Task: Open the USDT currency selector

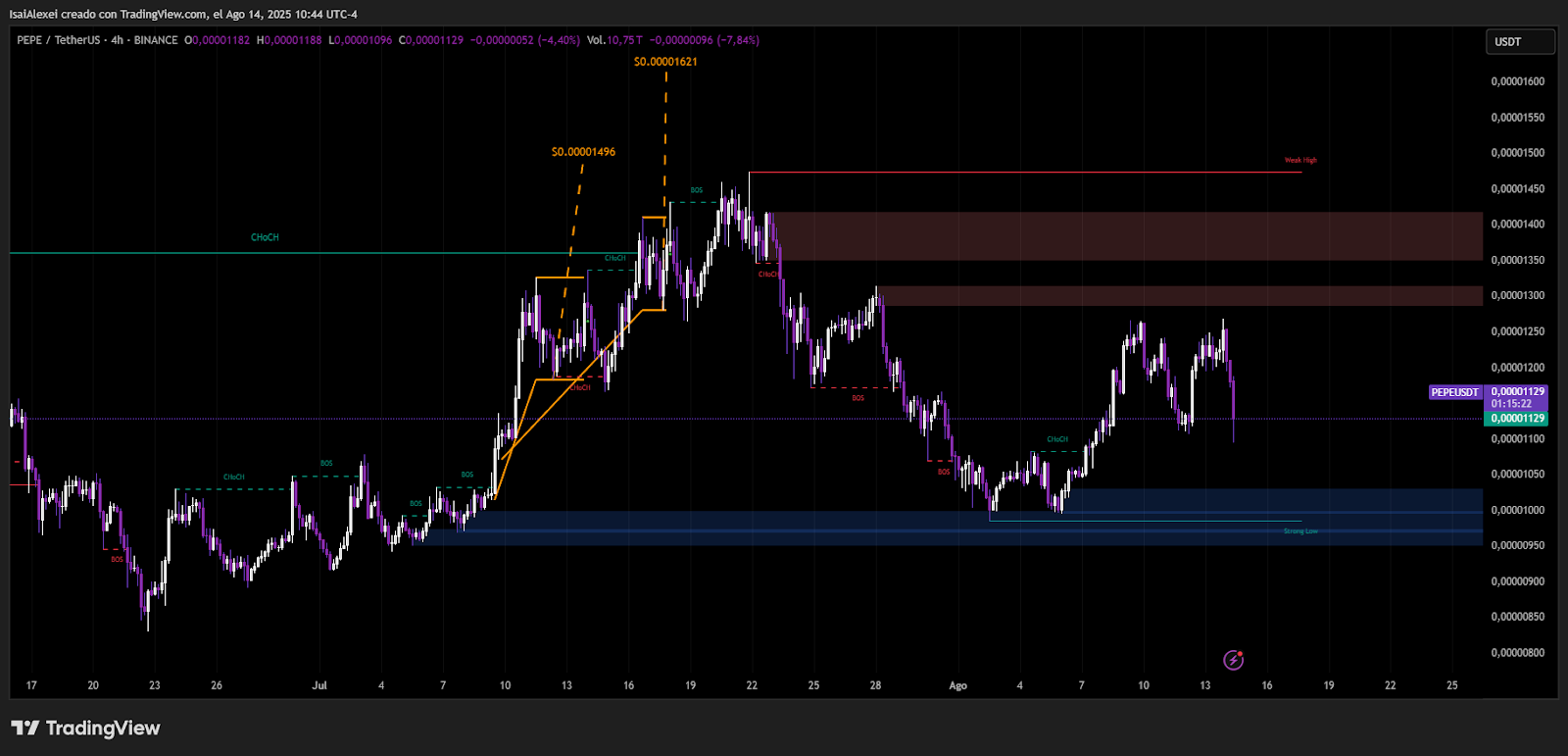Action: pos(1520,41)
